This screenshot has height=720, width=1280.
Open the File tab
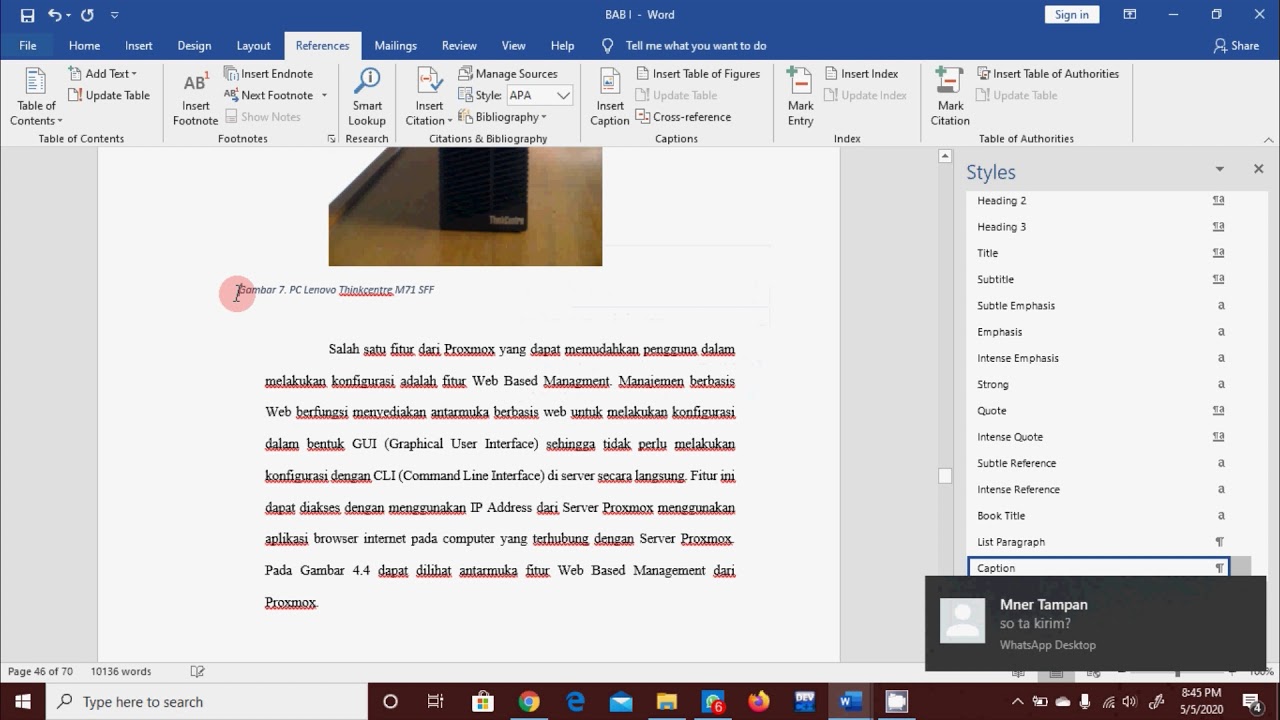click(27, 45)
